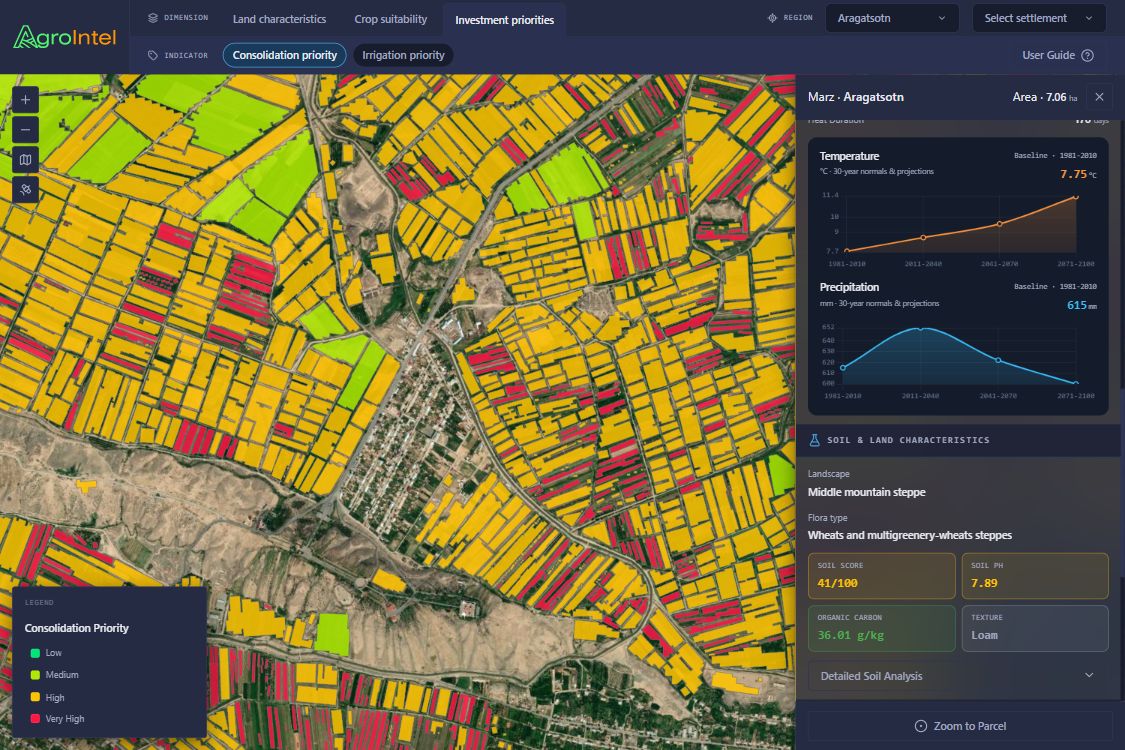Click the High priority yellow legend swatch
Viewport: 1125px width, 750px height.
(35, 697)
